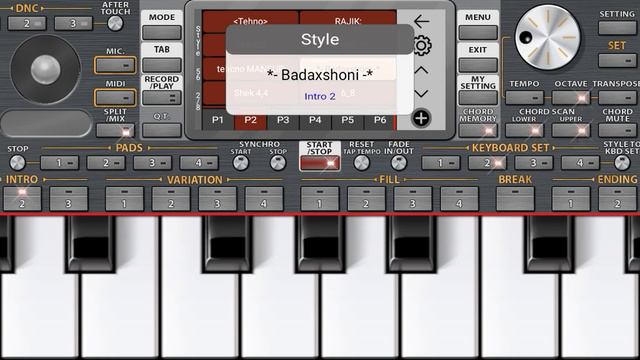640x360 pixels.
Task: Click the START/STOP button
Action: pyautogui.click(x=320, y=163)
